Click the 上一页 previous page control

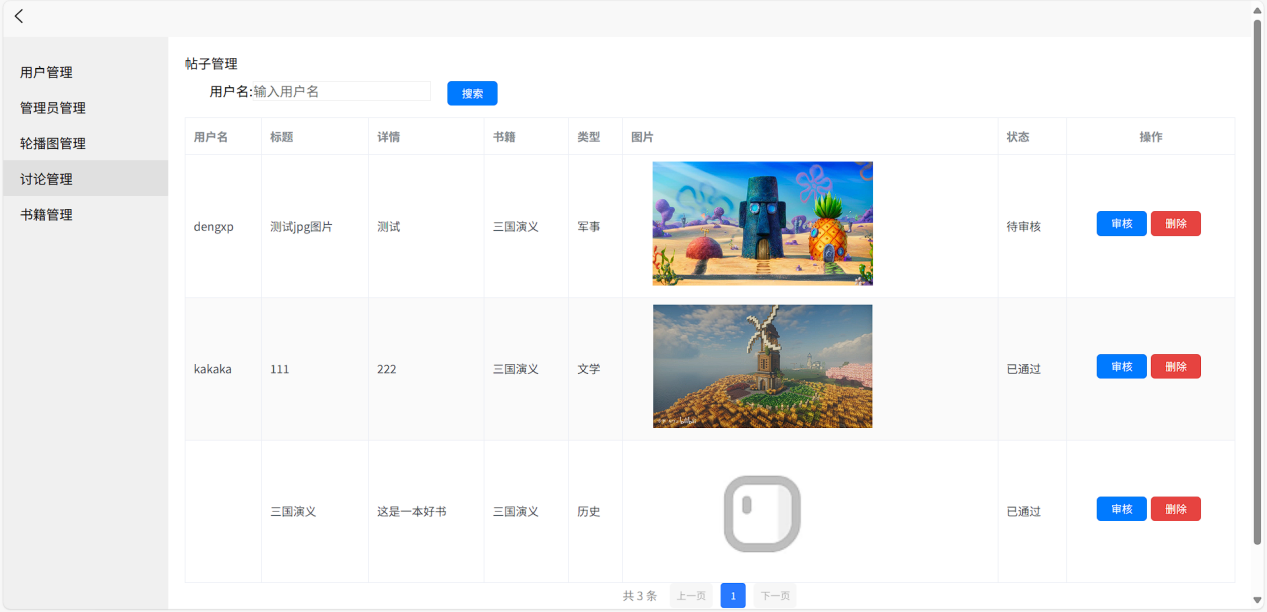(x=691, y=594)
